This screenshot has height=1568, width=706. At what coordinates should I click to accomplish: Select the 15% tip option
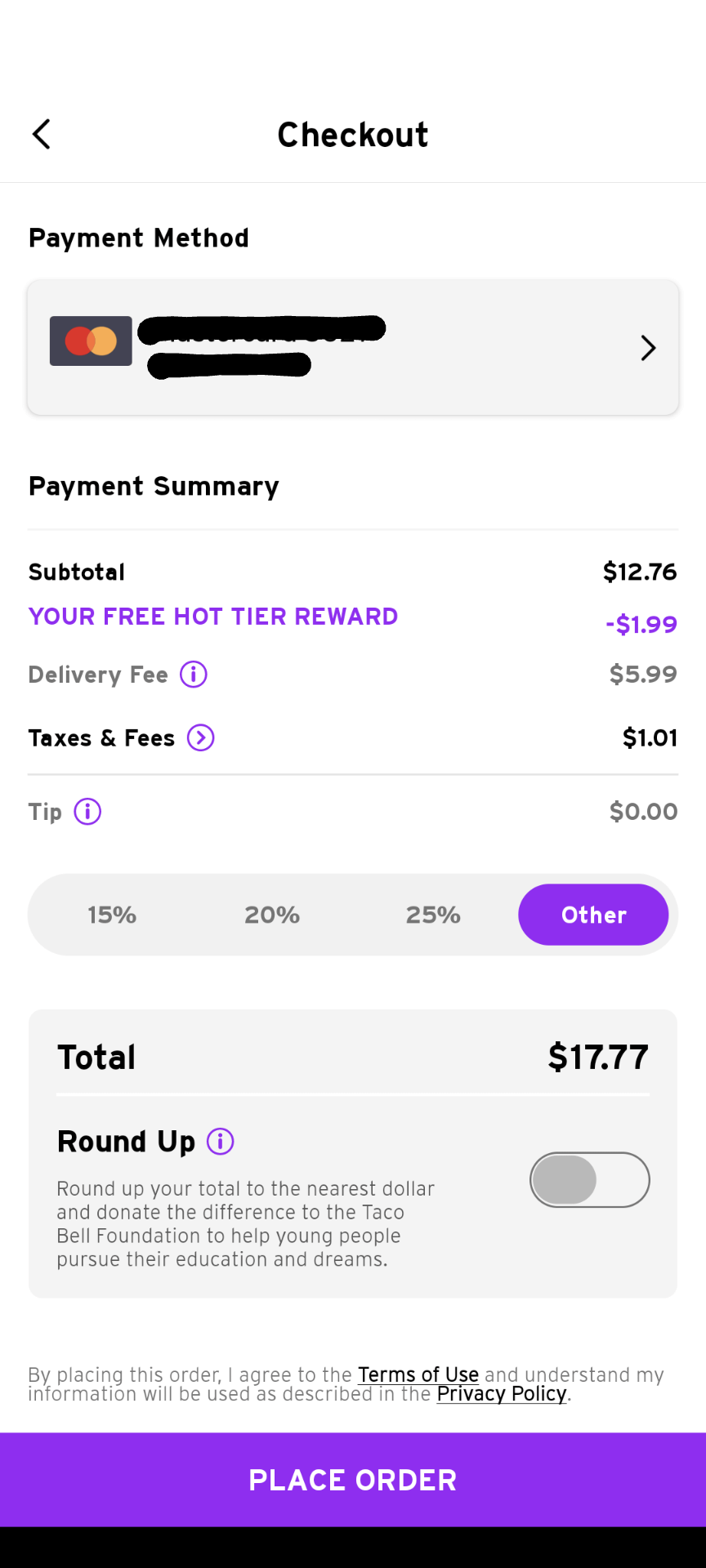pos(112,915)
